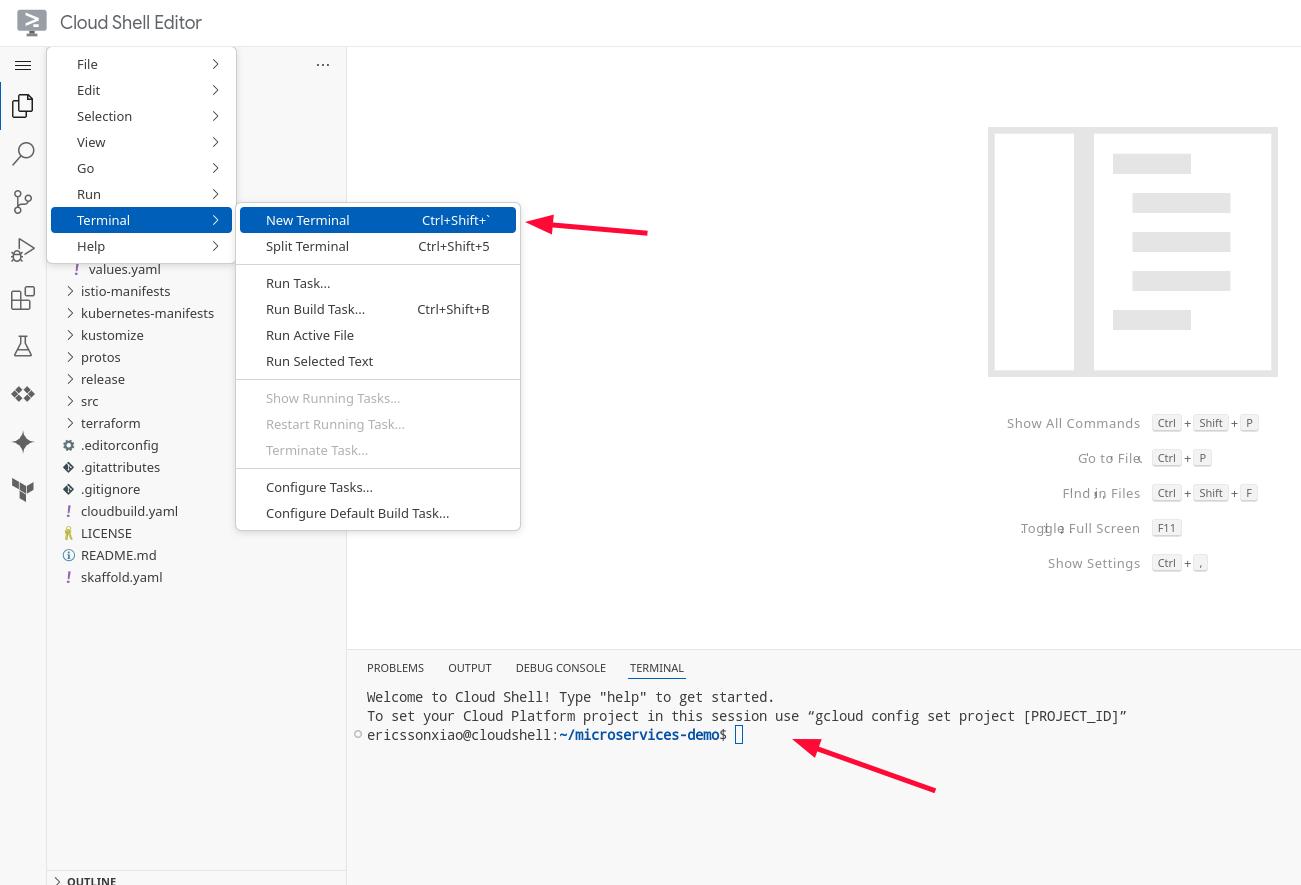Choose Split Terminal from the submenu

tap(378, 246)
